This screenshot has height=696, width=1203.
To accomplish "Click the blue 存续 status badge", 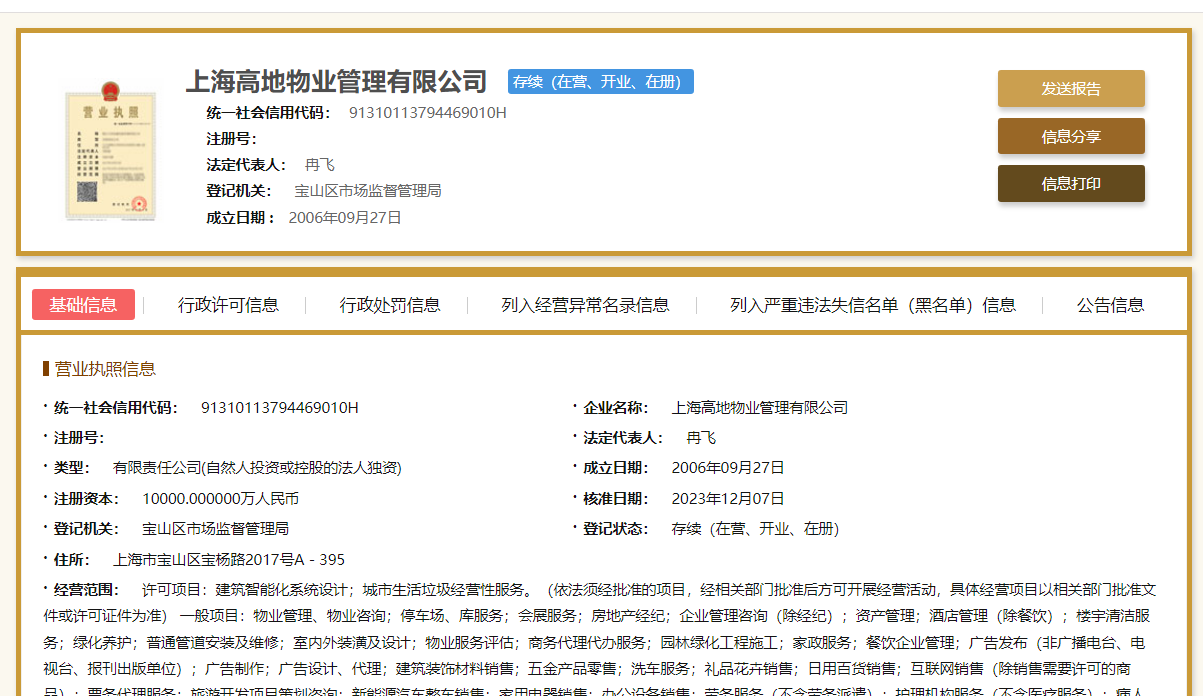I will (600, 82).
